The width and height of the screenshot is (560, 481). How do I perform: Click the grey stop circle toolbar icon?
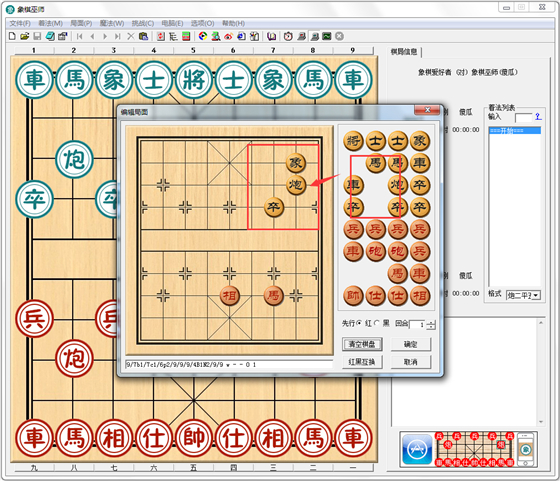tap(340, 36)
